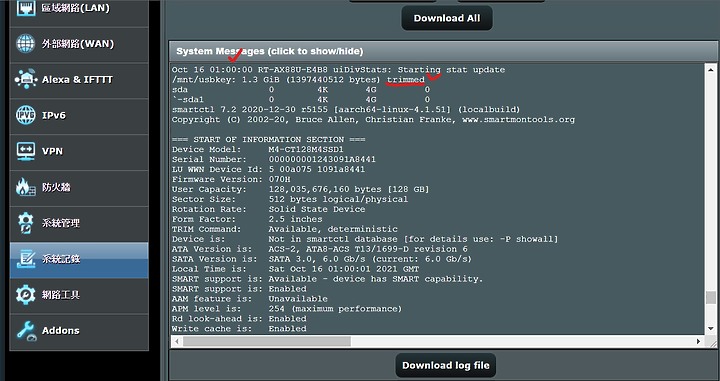Click the WAN globe icon
Image resolution: width=720 pixels, height=381 pixels.
click(26, 44)
